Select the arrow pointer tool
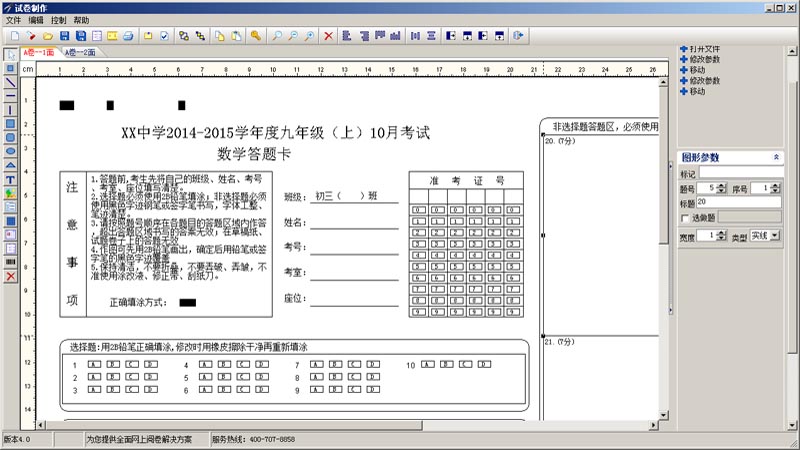 (10, 54)
